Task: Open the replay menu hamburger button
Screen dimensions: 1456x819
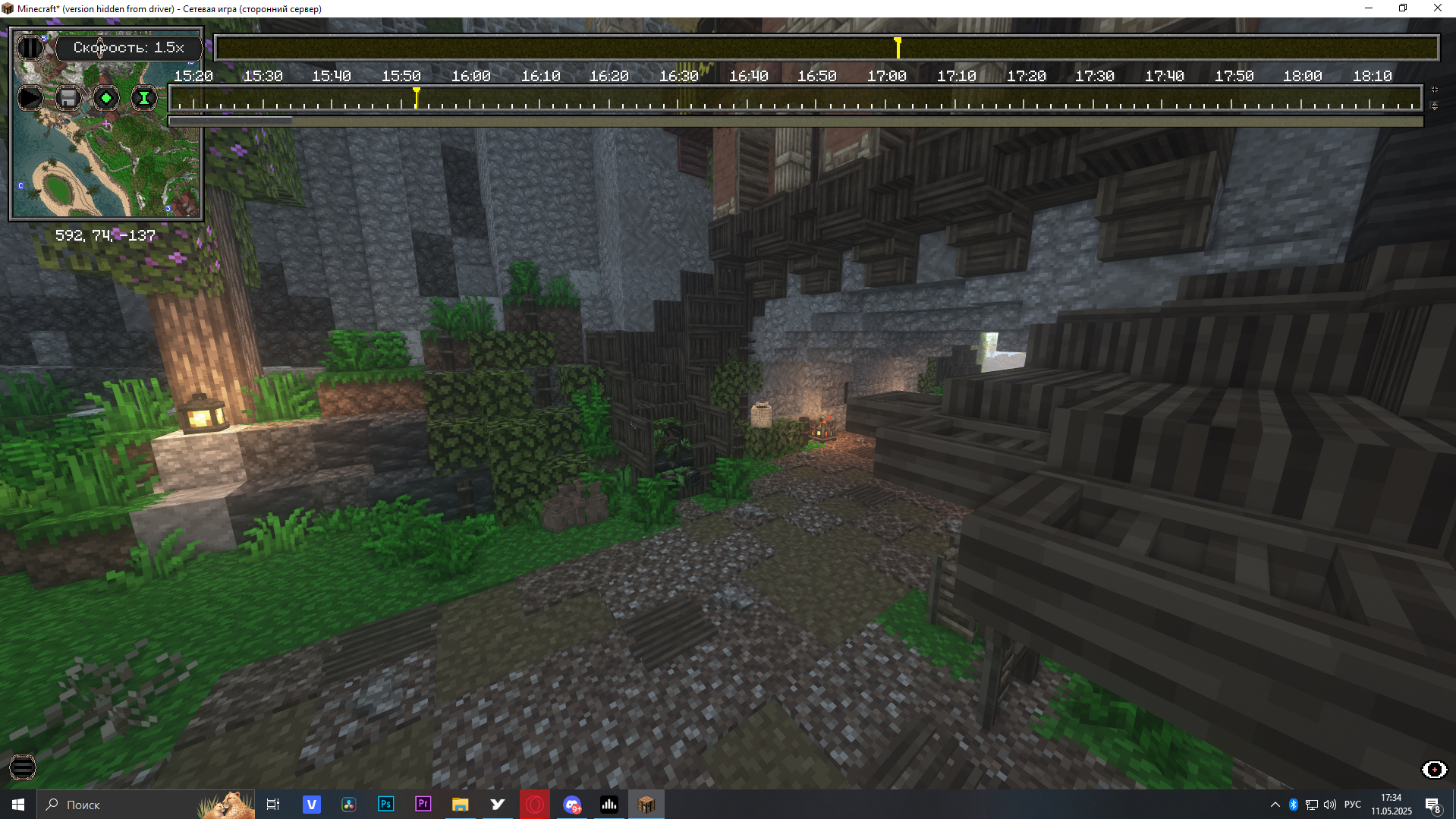Action: (x=23, y=768)
